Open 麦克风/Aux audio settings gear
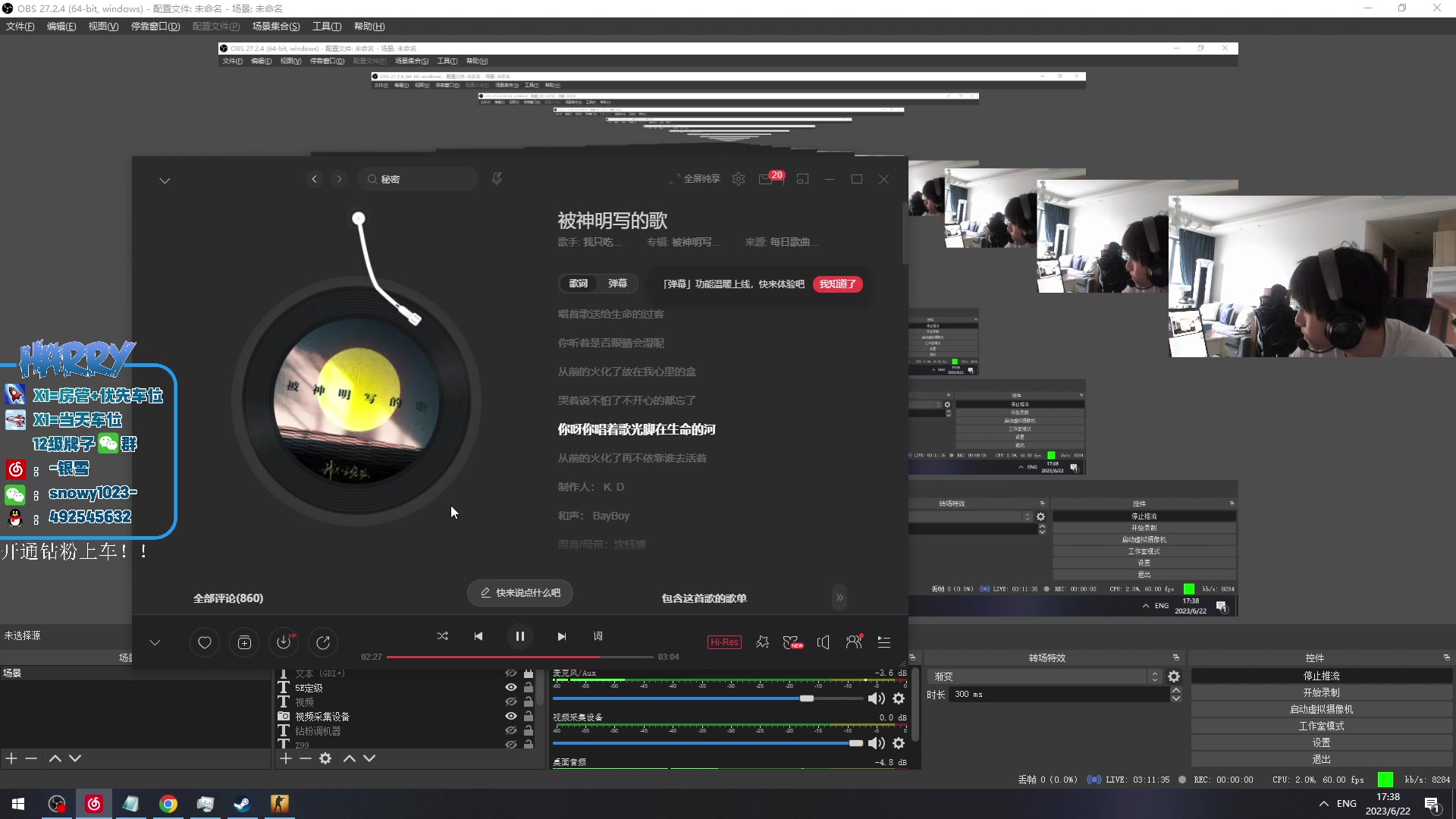The height and width of the screenshot is (819, 1456). (x=899, y=698)
